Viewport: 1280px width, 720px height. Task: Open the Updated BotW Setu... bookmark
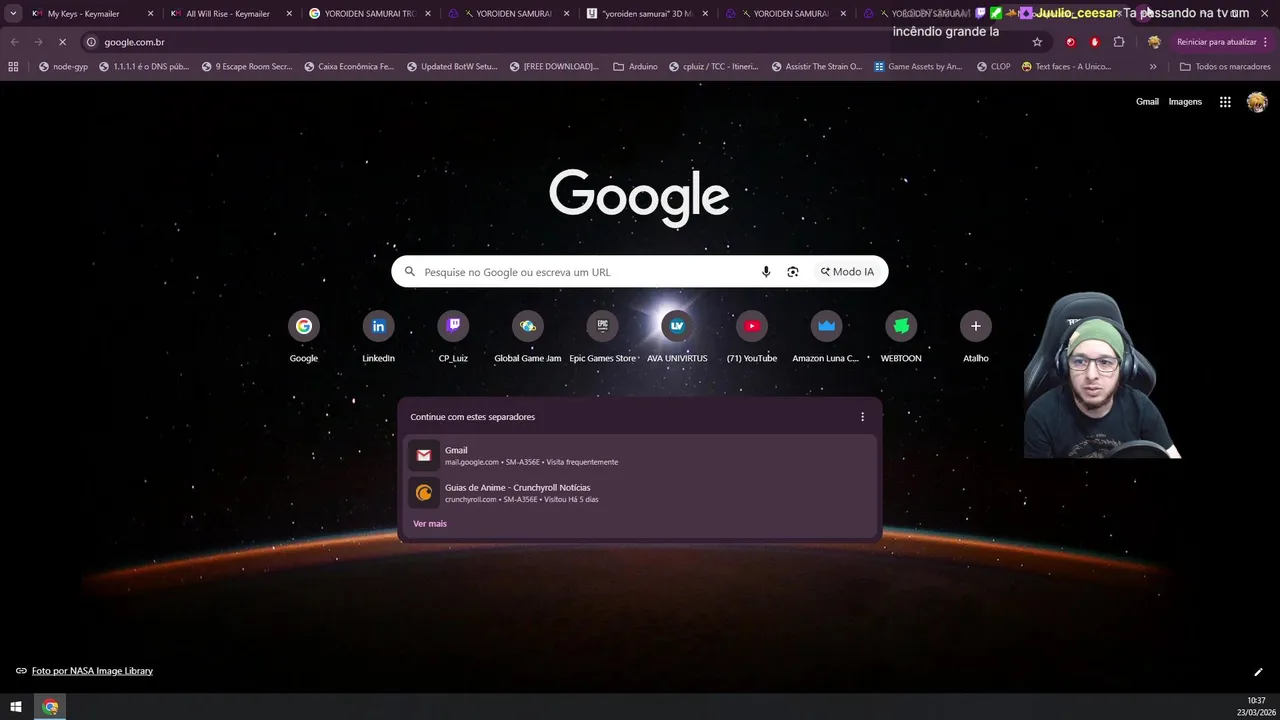click(x=452, y=67)
